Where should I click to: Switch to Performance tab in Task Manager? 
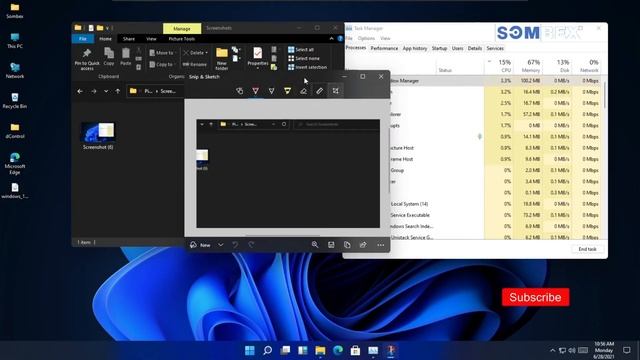(x=384, y=48)
